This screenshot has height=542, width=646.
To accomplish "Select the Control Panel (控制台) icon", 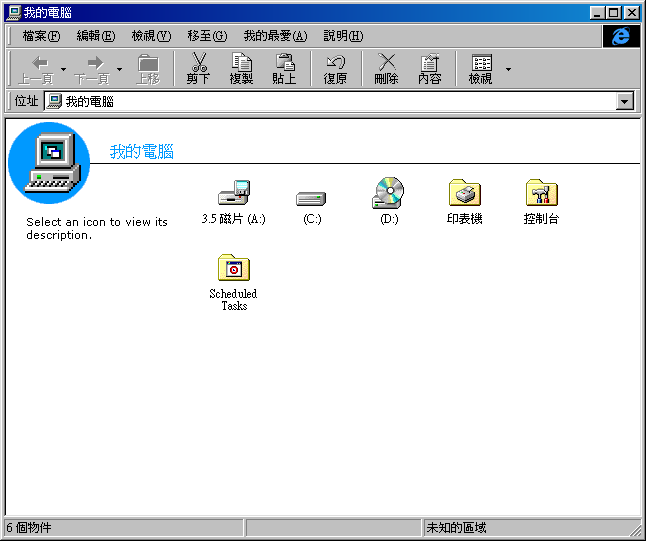I will click(541, 192).
